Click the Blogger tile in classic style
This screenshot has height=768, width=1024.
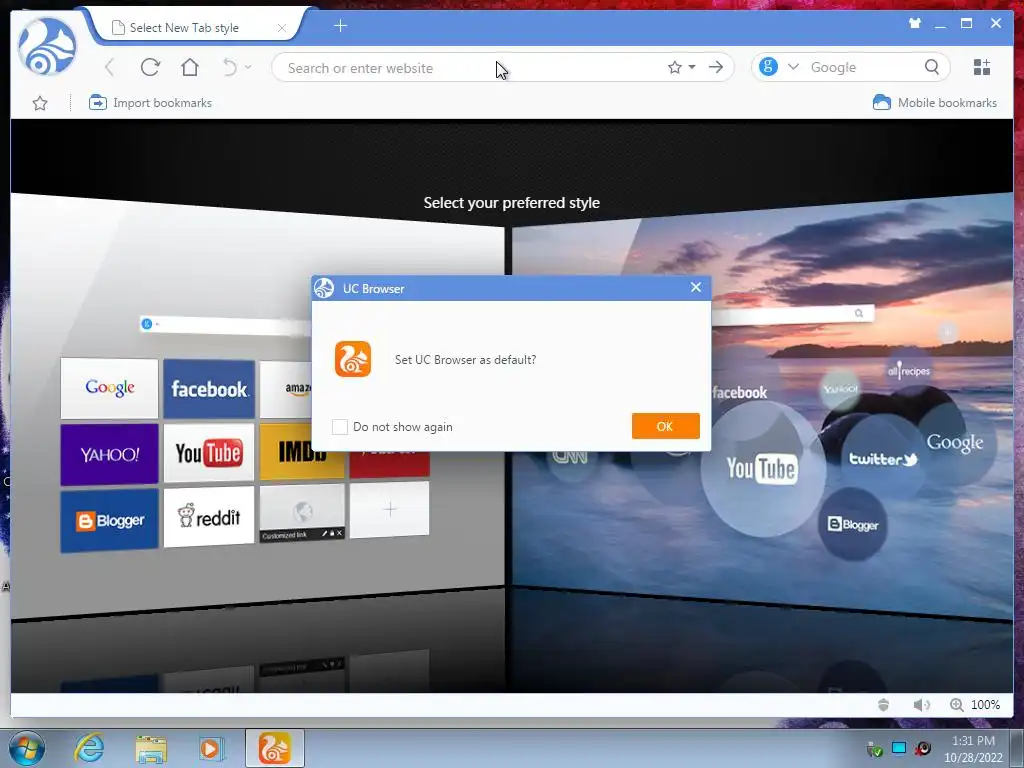click(109, 521)
